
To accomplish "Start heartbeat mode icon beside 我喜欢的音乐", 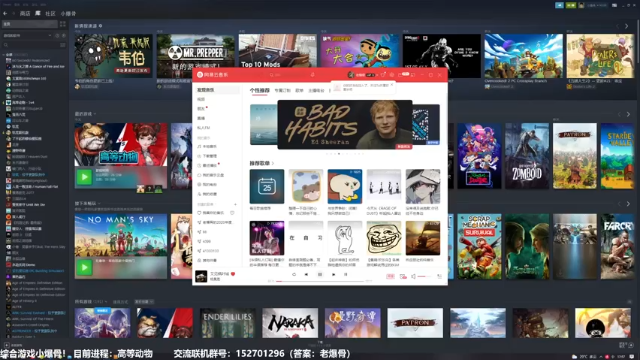I will 232,213.
